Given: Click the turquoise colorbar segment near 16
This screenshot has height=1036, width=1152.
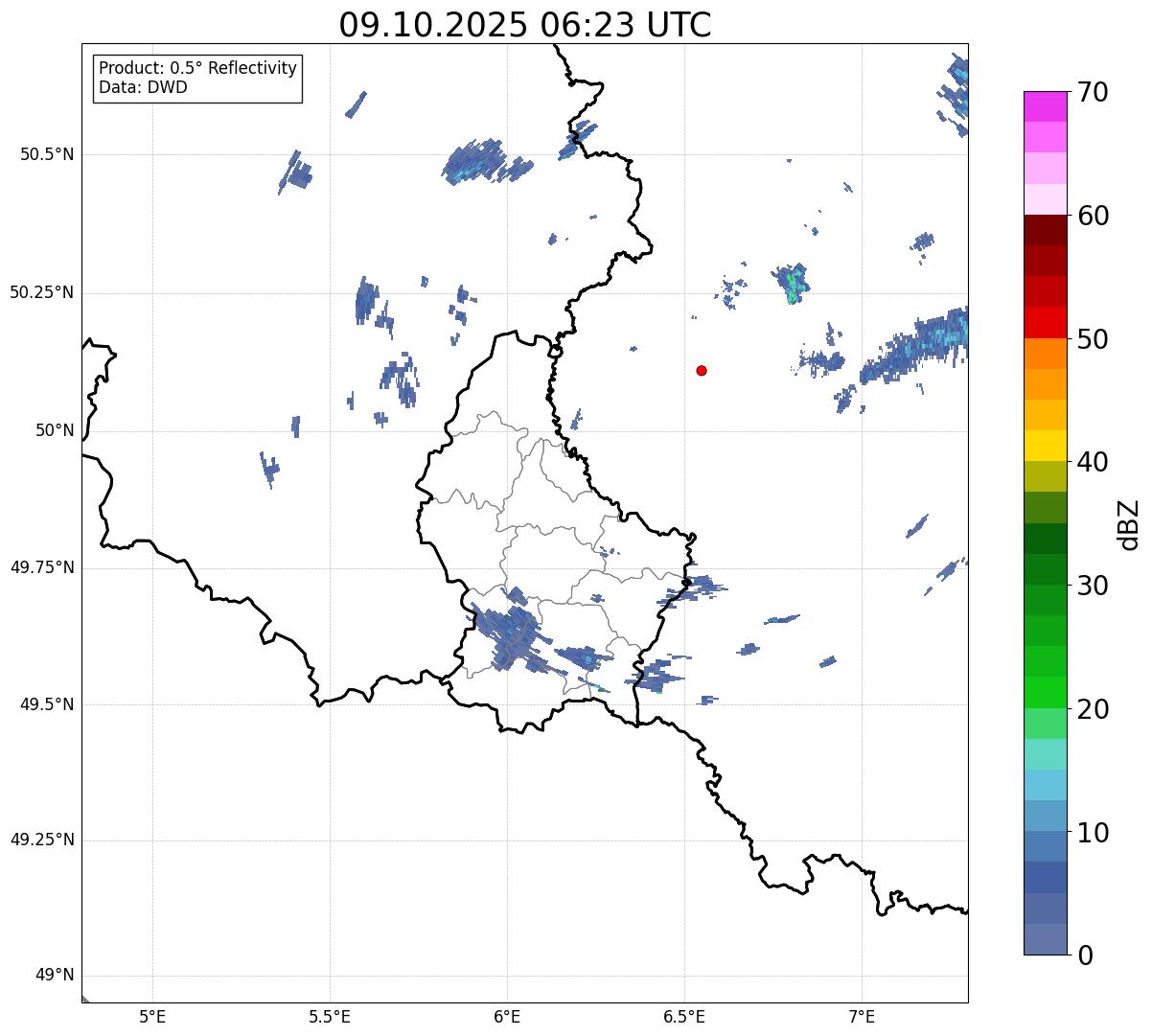Looking at the screenshot, I should pos(1045,754).
